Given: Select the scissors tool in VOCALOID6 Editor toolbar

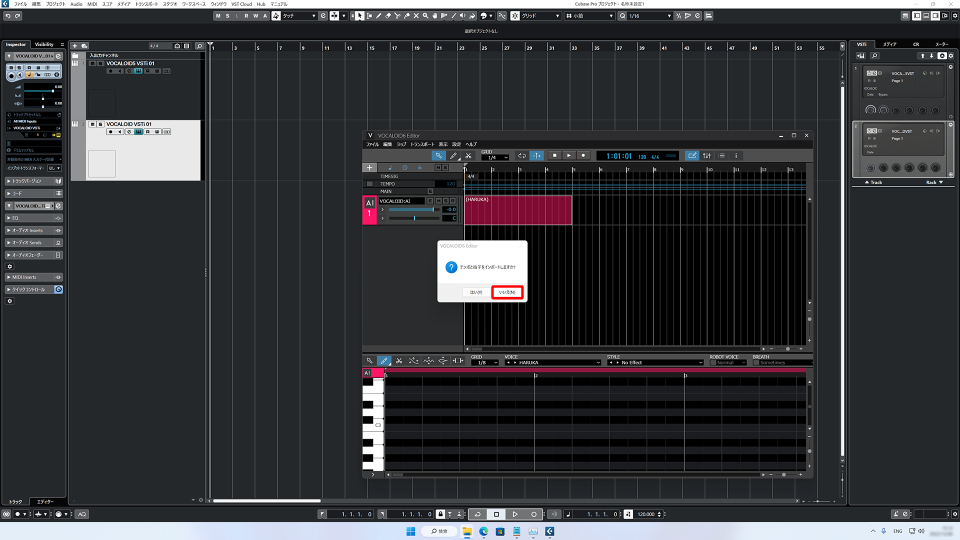Looking at the screenshot, I should (x=468, y=156).
